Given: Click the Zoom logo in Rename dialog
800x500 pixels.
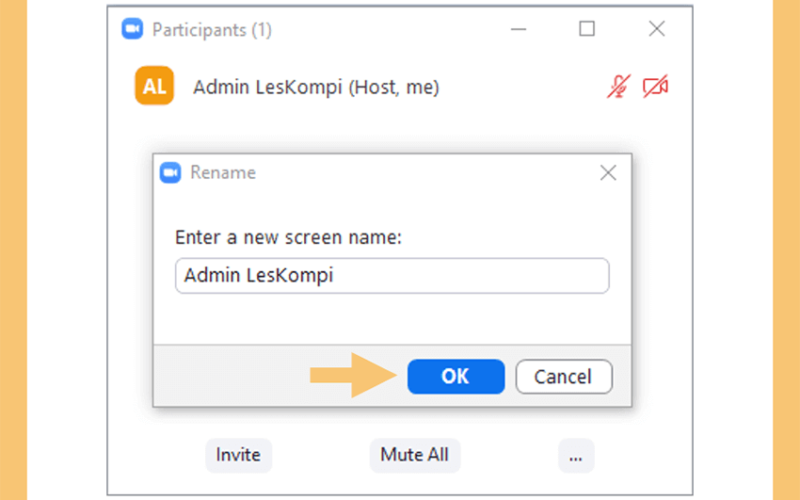Looking at the screenshot, I should pyautogui.click(x=170, y=172).
